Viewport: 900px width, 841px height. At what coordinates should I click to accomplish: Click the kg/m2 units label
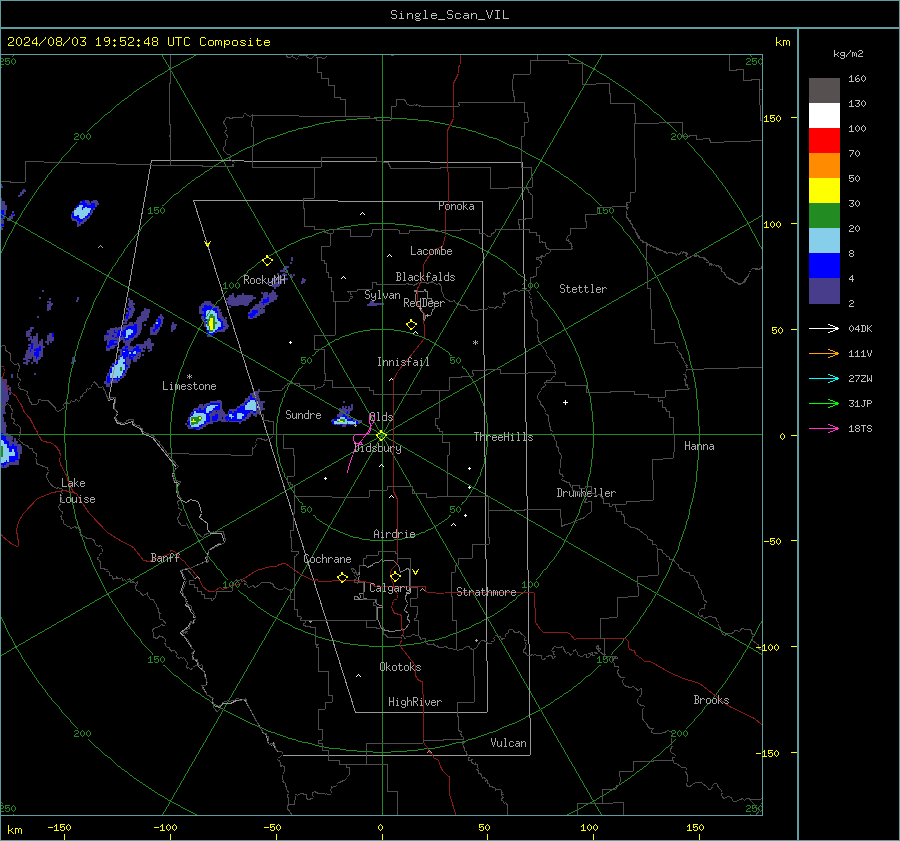848,54
